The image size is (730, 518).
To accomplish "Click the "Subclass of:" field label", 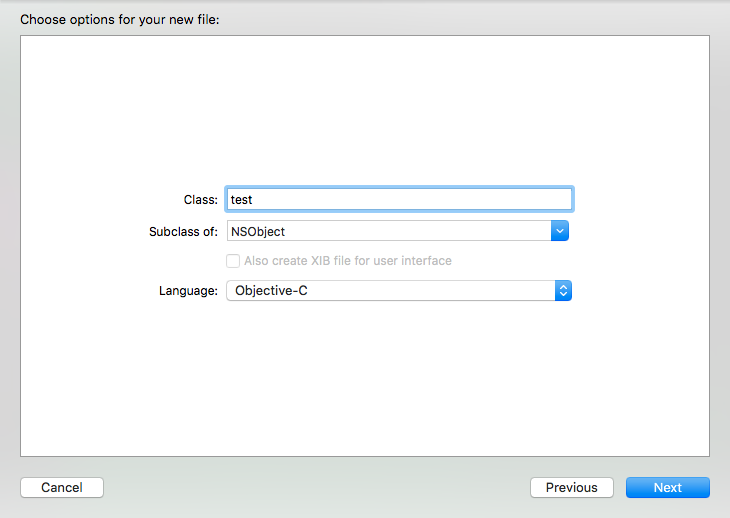I will coord(183,232).
